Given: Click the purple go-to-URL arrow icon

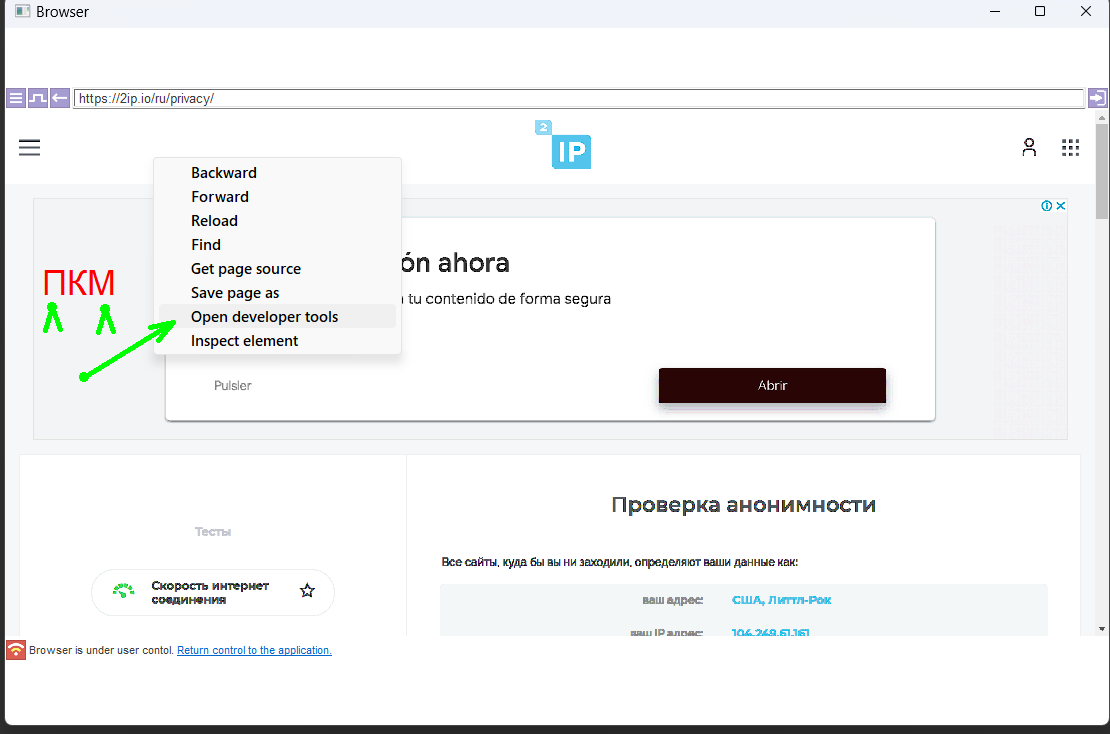Looking at the screenshot, I should click(1097, 98).
